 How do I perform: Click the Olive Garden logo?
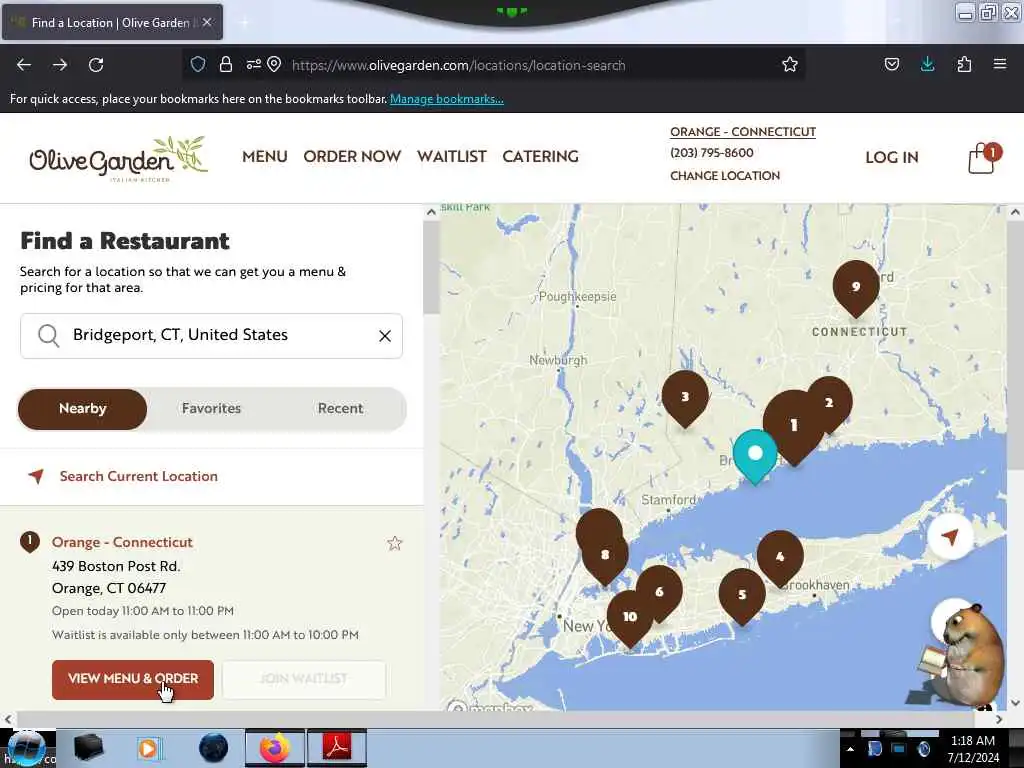pos(118,159)
